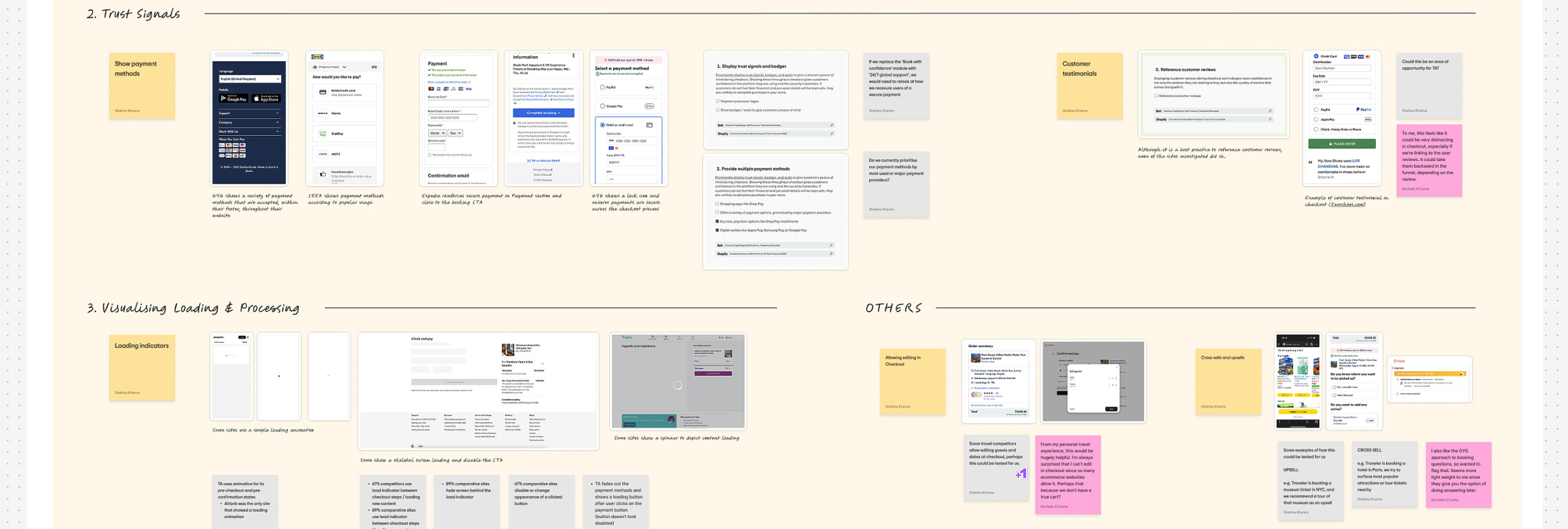
Task: Tick the 'Payment processor logos' checkbox
Action: point(717,101)
